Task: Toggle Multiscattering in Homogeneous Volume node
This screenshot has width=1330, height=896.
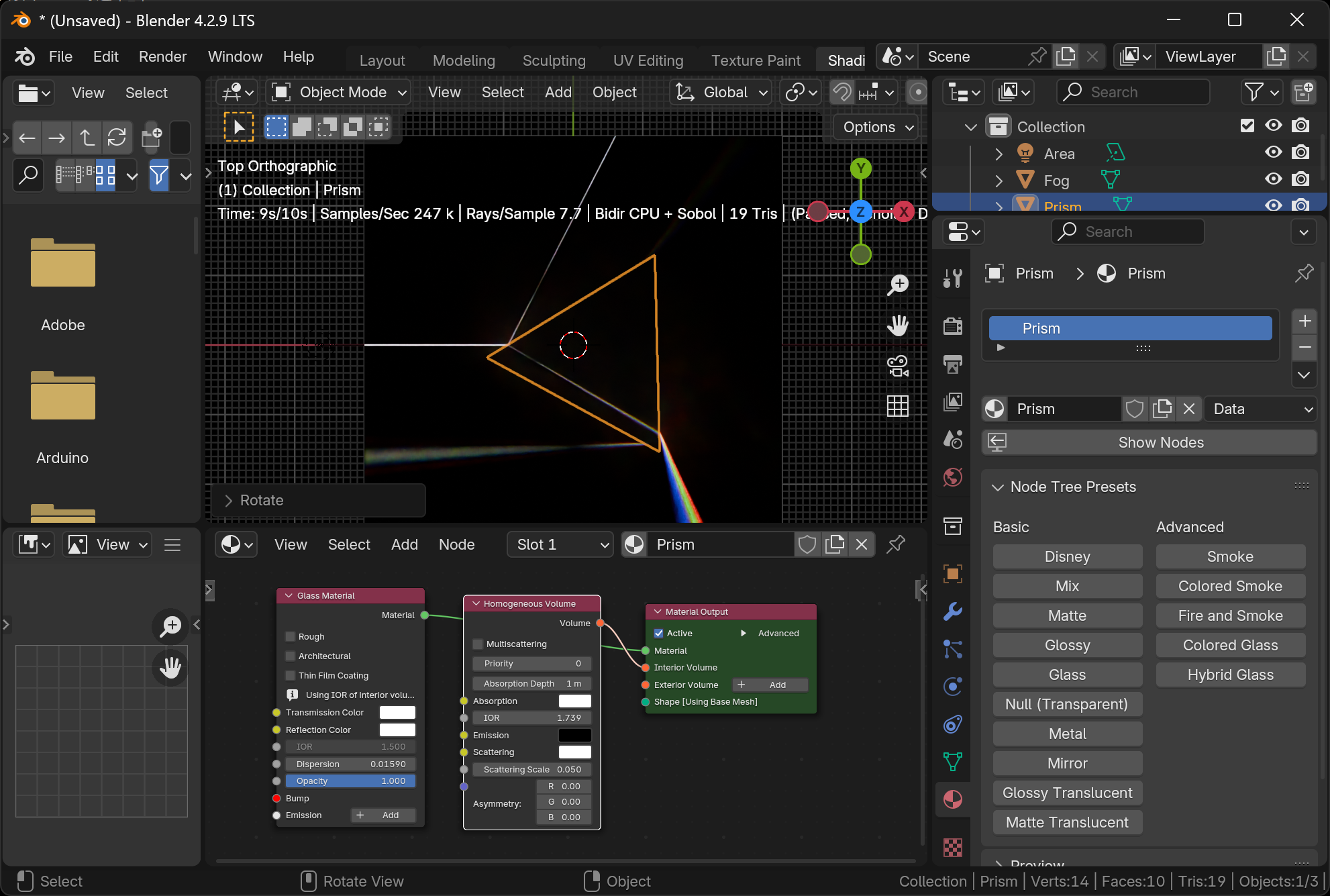Action: [x=478, y=644]
